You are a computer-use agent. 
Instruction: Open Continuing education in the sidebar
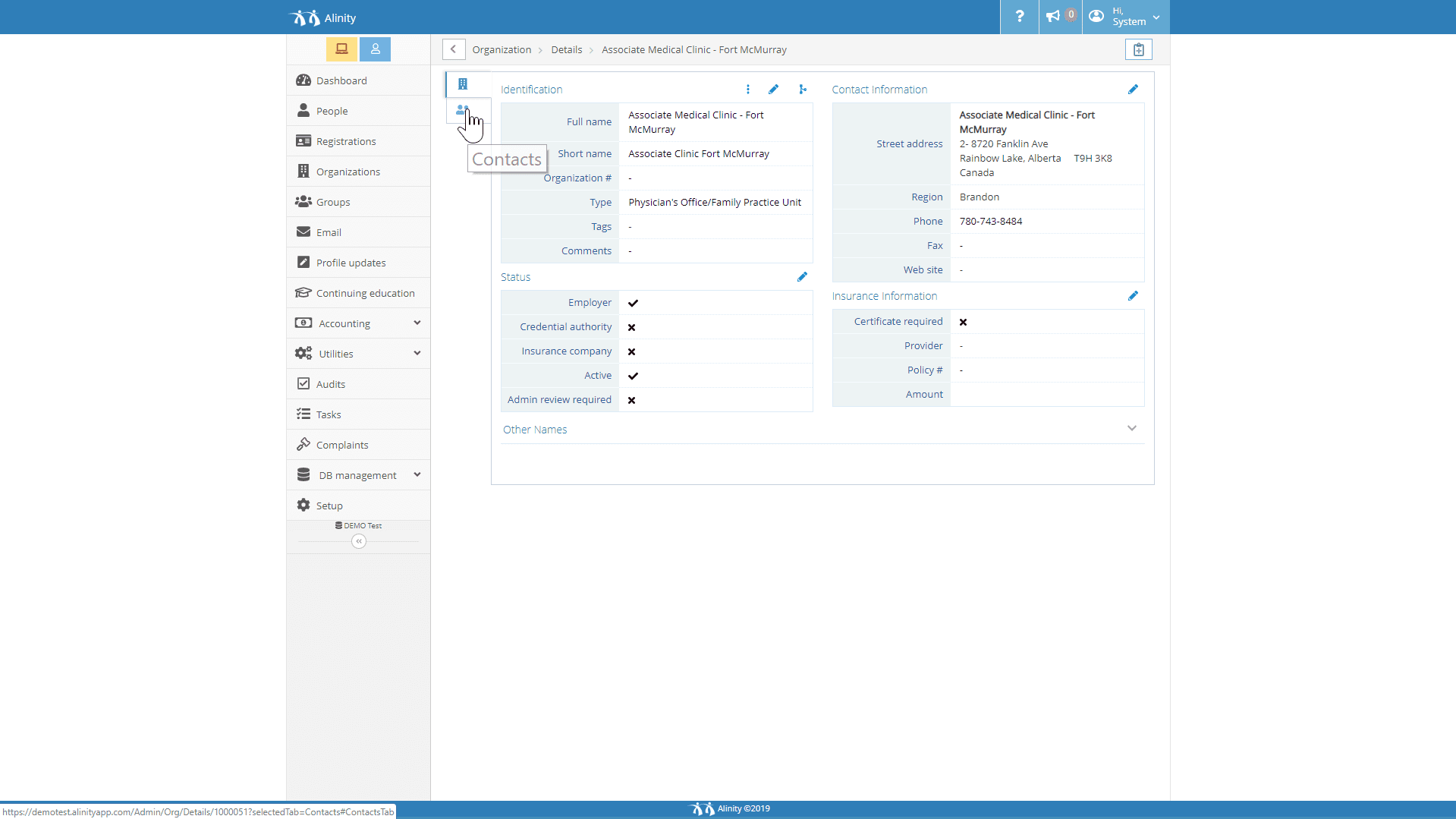[x=358, y=293]
